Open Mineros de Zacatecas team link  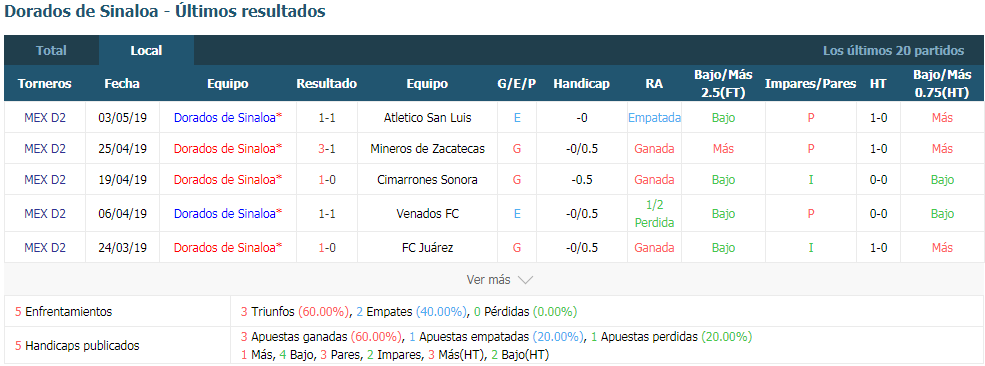click(427, 149)
